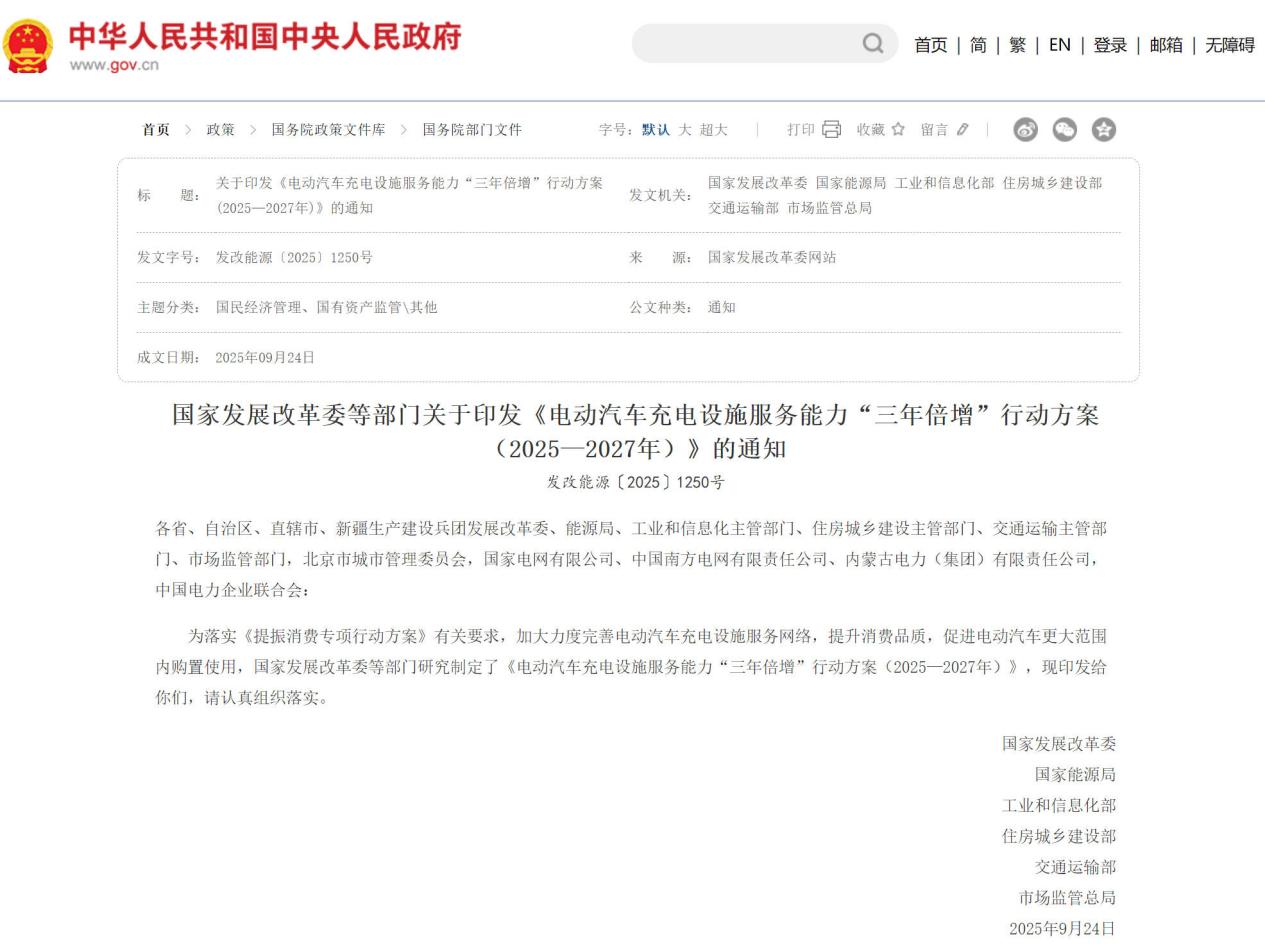Click the search magnifier icon
Screen dimensions: 1265x944
(x=873, y=44)
